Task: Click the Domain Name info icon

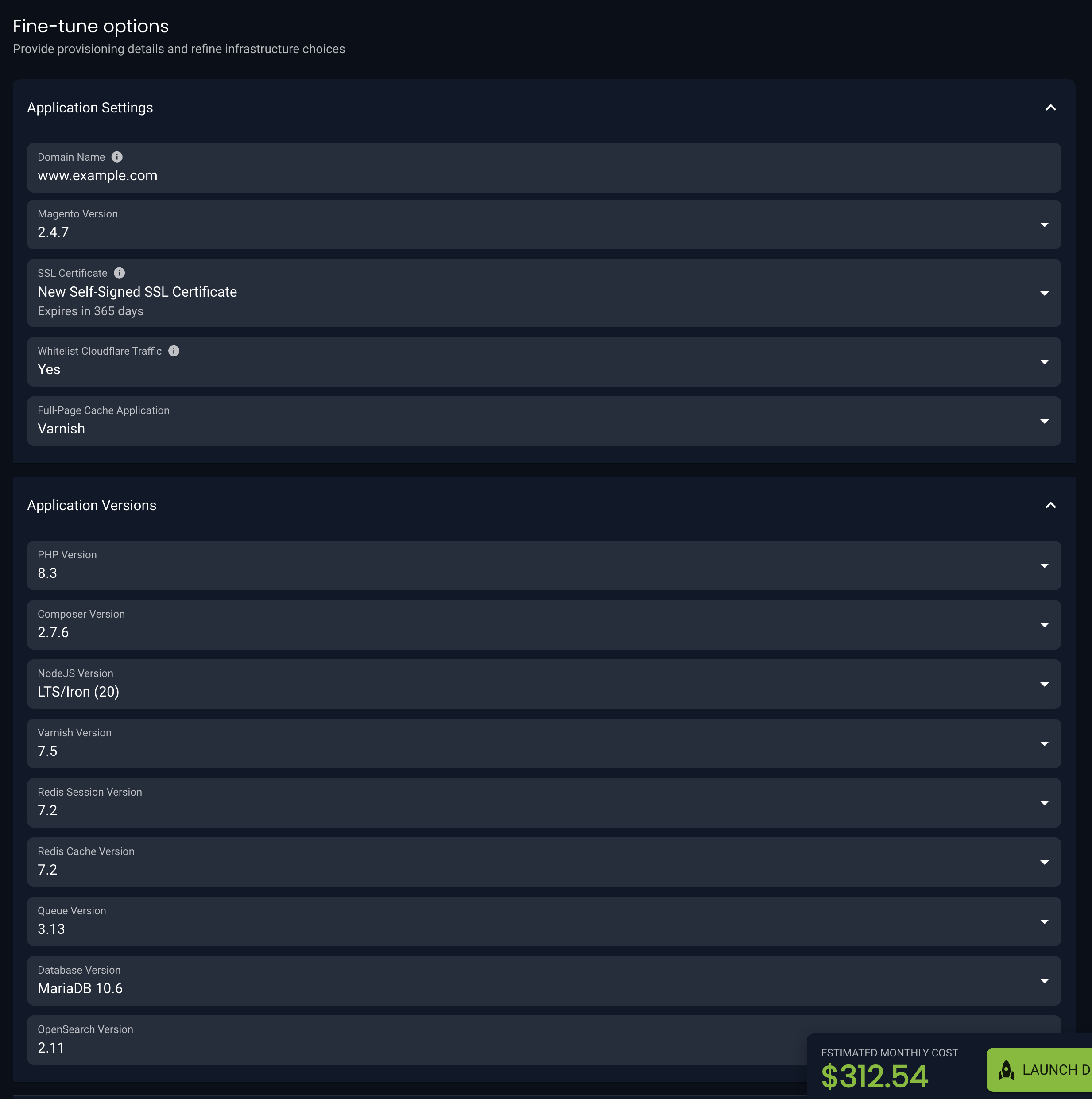Action: click(117, 157)
